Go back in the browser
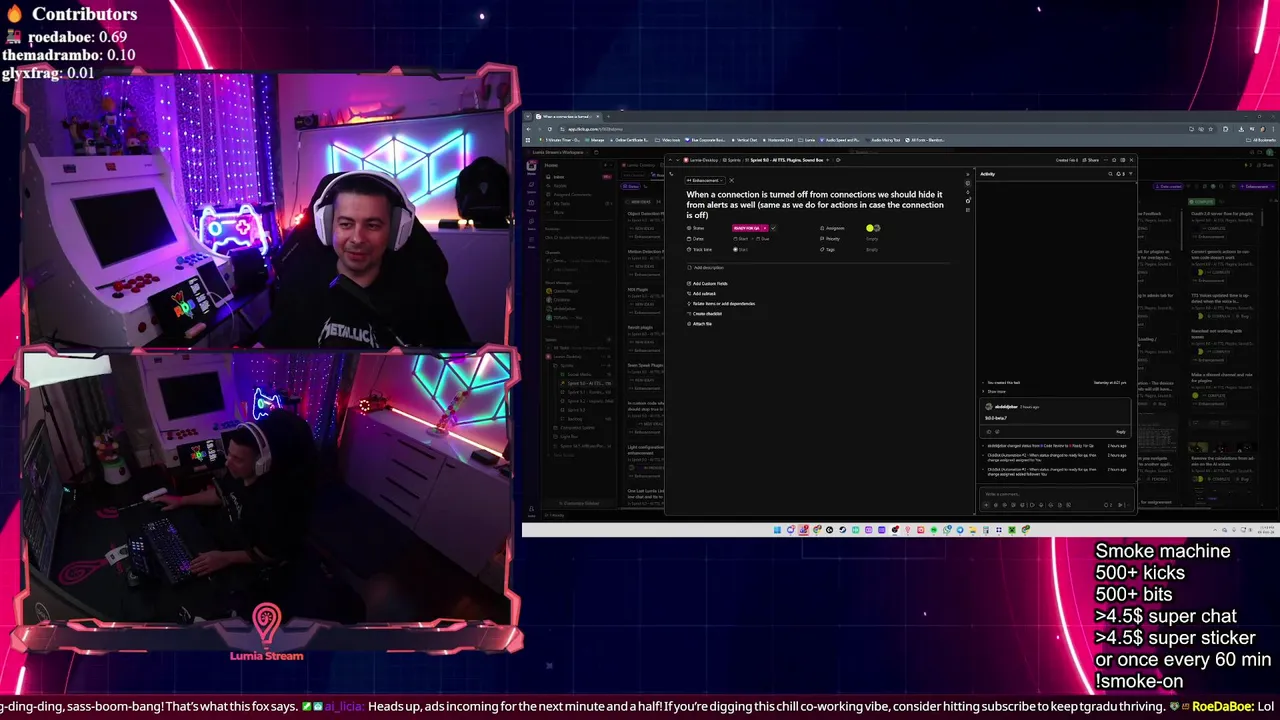The image size is (1280, 720). point(528,129)
